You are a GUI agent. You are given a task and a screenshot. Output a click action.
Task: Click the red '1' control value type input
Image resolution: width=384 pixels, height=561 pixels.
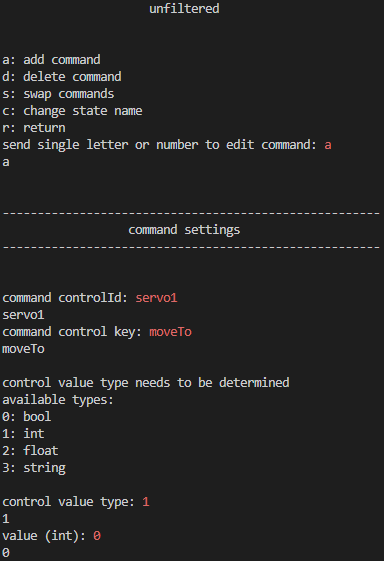[x=146, y=502]
